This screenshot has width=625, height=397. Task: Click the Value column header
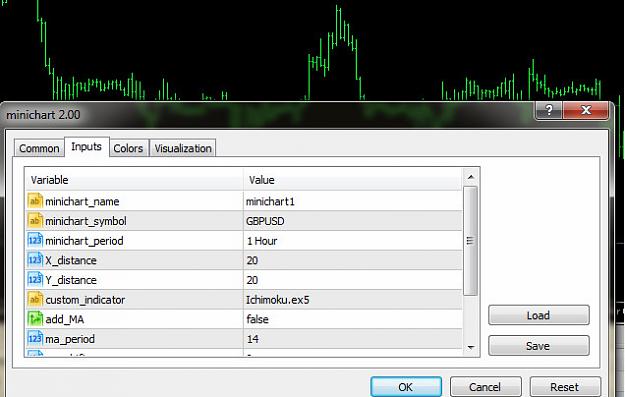[x=353, y=180]
